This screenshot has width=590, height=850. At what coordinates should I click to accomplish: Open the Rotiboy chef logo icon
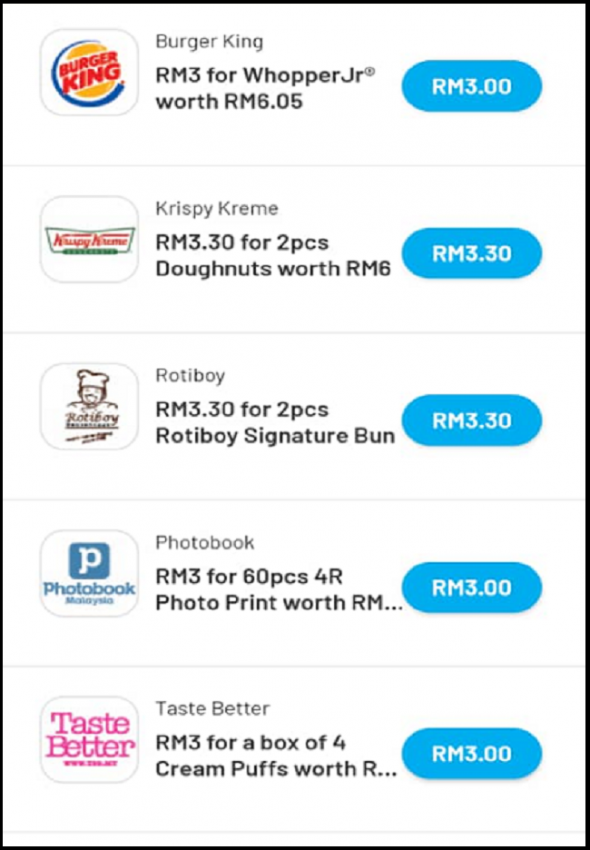coord(89,406)
